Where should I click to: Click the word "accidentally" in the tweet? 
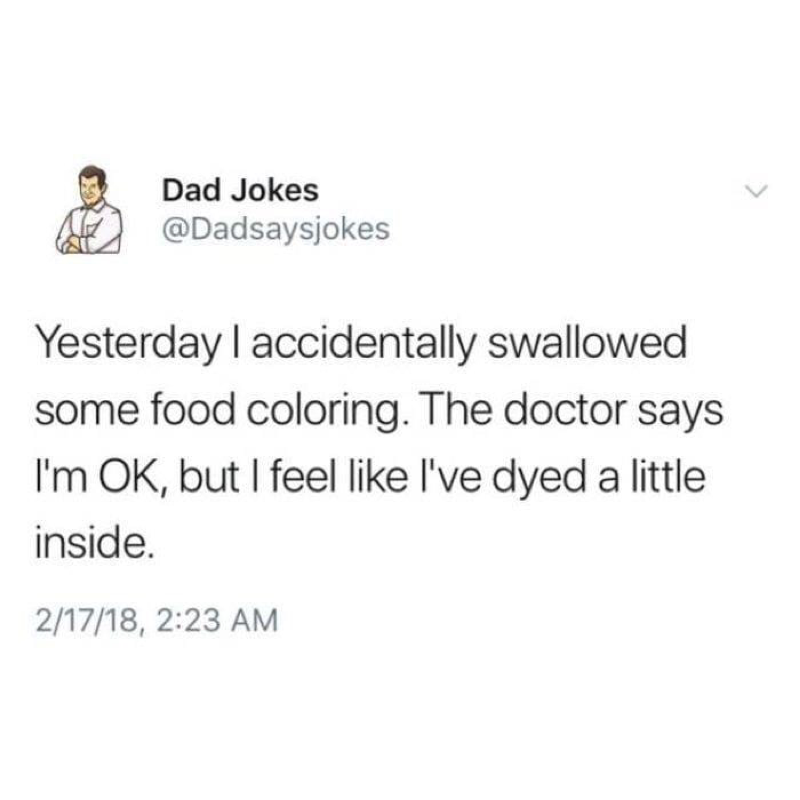click(364, 344)
